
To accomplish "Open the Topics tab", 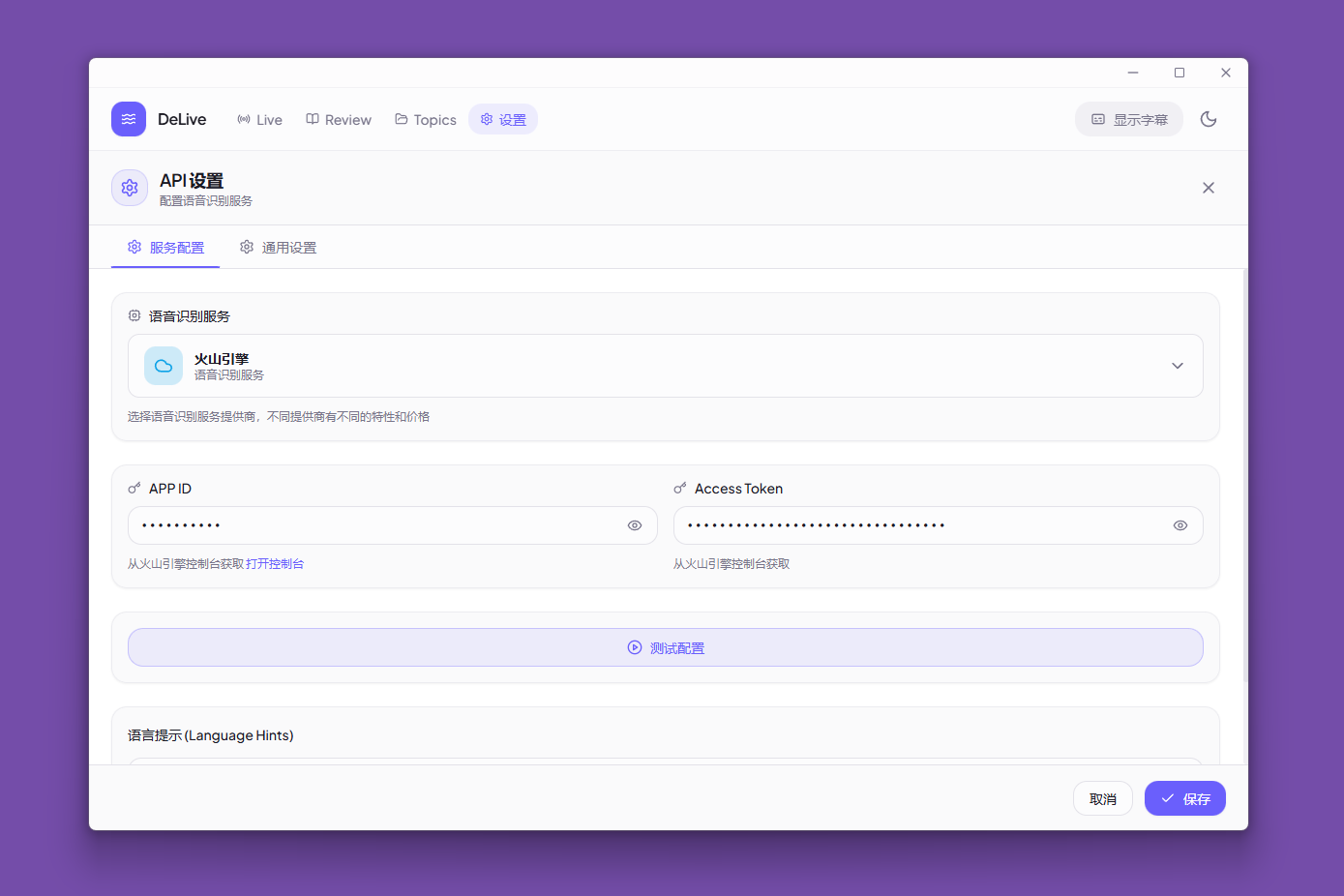I will point(426,119).
